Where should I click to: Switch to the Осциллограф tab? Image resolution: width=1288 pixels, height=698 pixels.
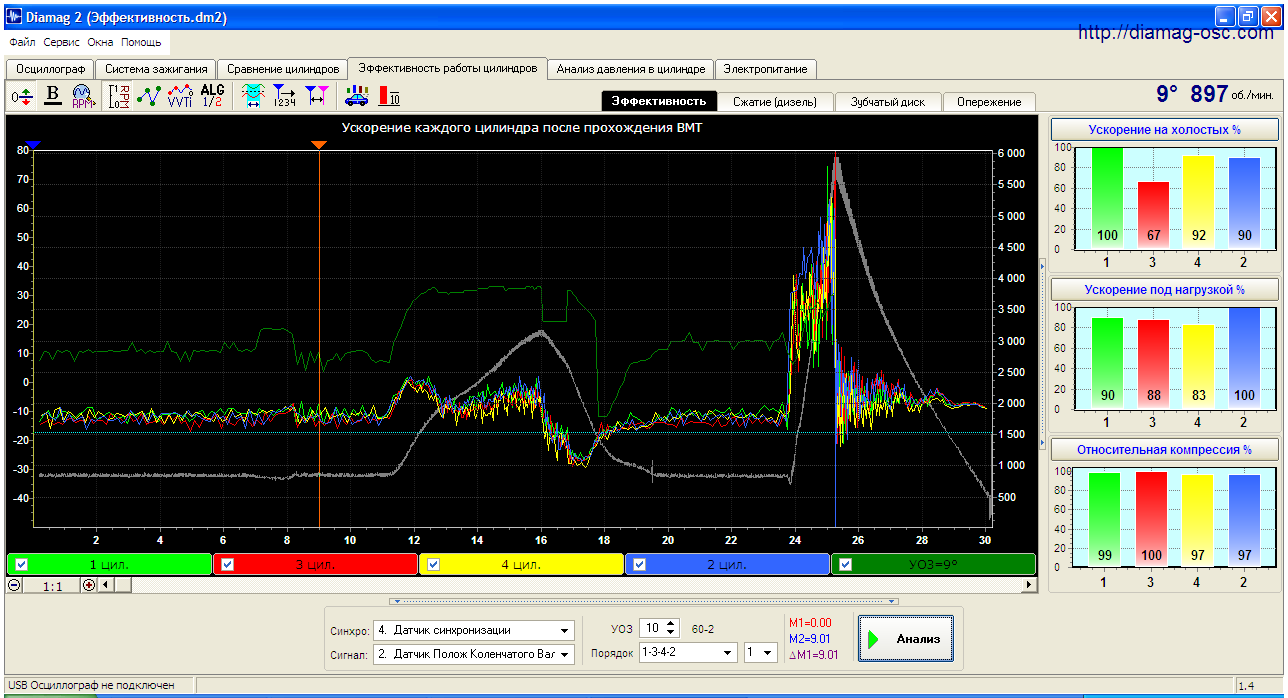(x=50, y=69)
